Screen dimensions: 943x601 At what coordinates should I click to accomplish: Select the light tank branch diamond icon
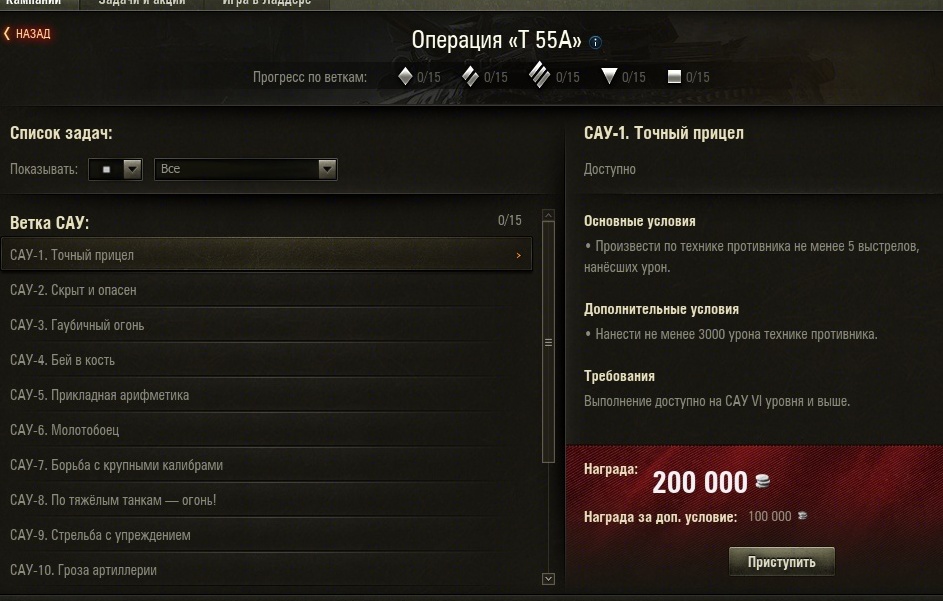tap(405, 76)
